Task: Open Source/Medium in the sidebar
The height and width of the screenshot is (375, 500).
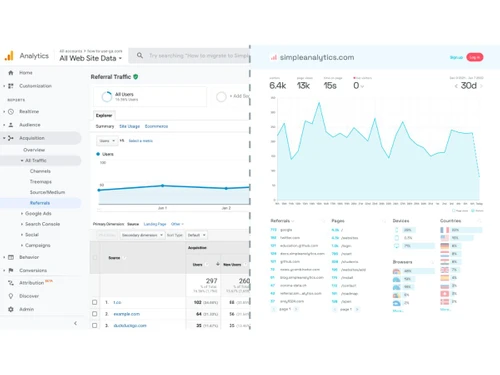Action: tap(47, 192)
